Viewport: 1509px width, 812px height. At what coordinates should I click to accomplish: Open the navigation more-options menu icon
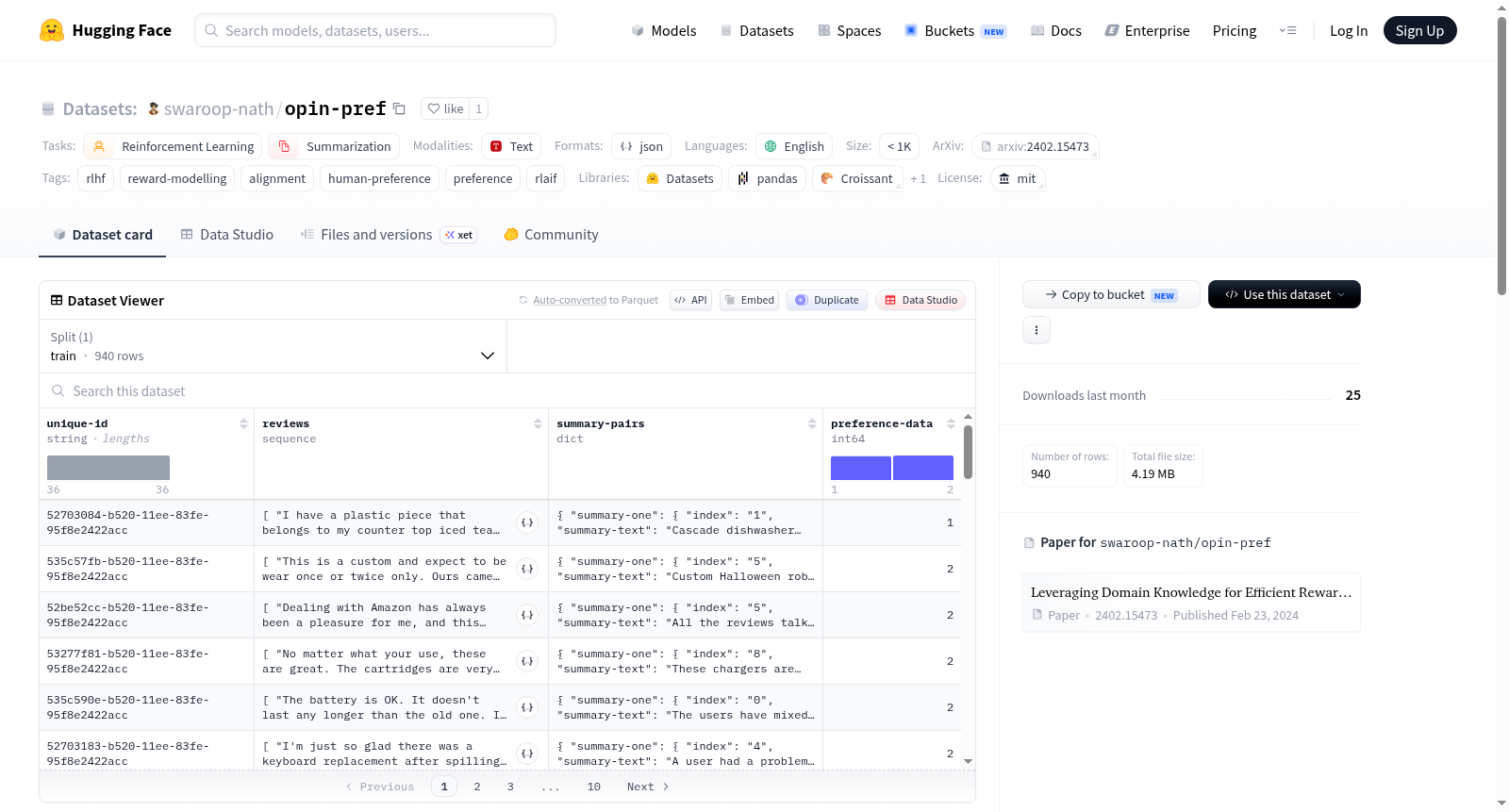(x=1287, y=30)
